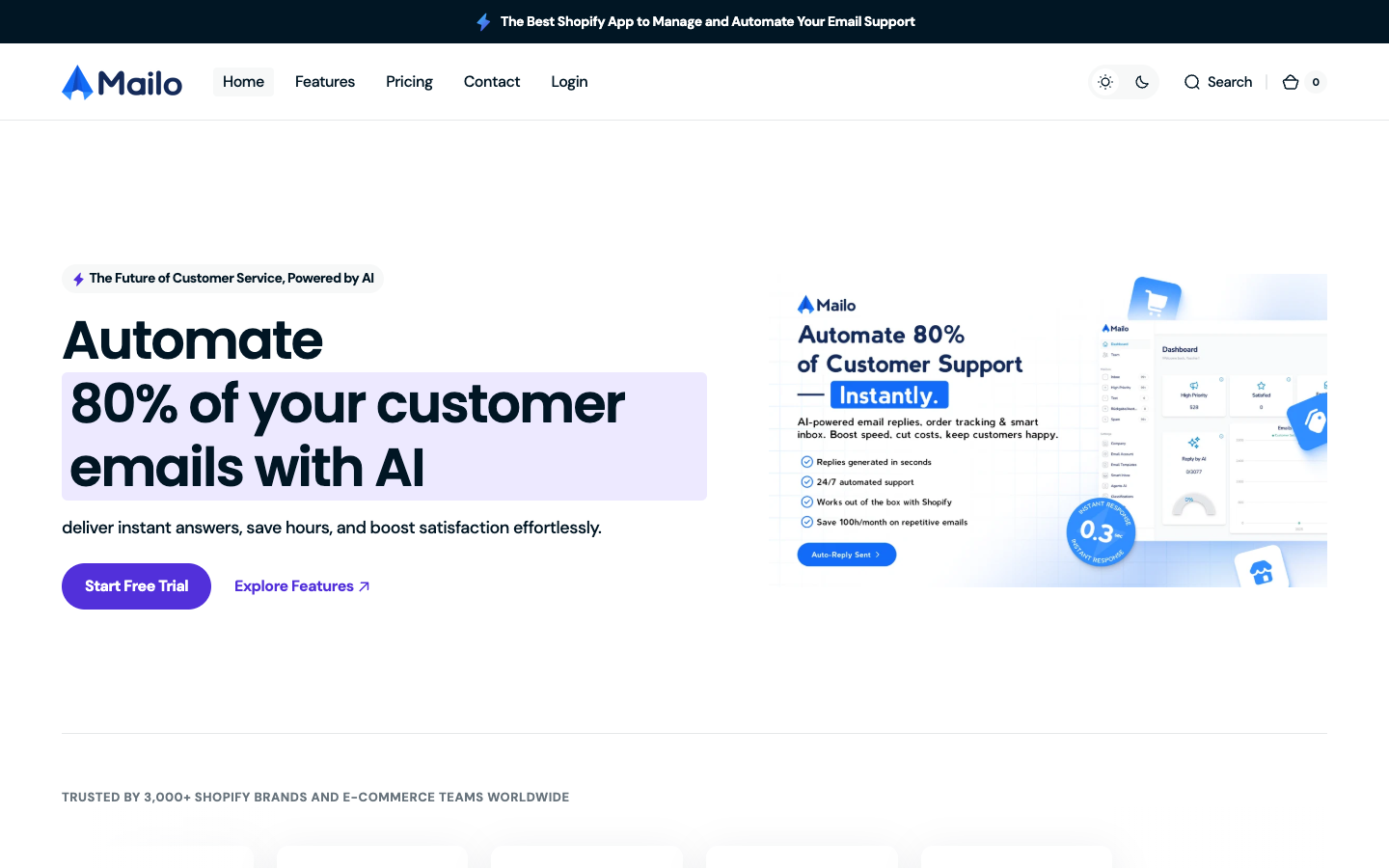Screen dimensions: 1389x868
Task: Switch to light mode with the sun icon
Action: [x=1105, y=82]
